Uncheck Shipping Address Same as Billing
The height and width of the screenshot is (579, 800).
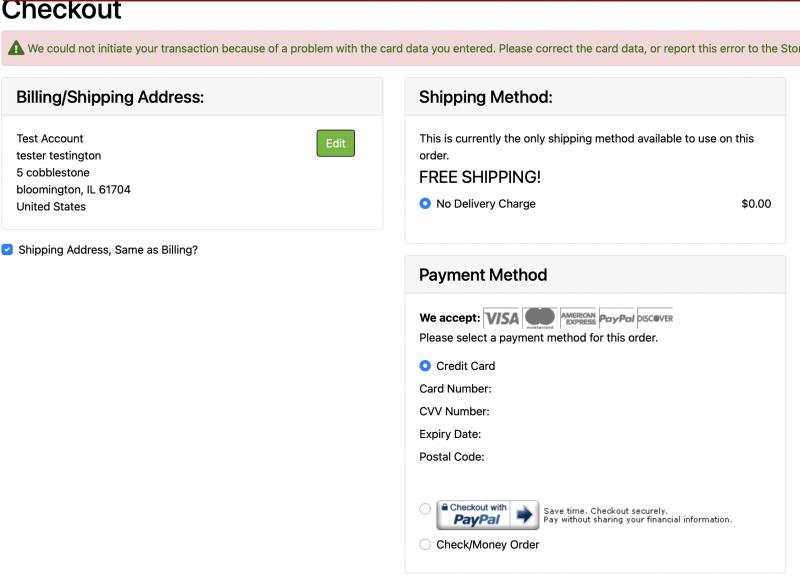click(x=7, y=249)
